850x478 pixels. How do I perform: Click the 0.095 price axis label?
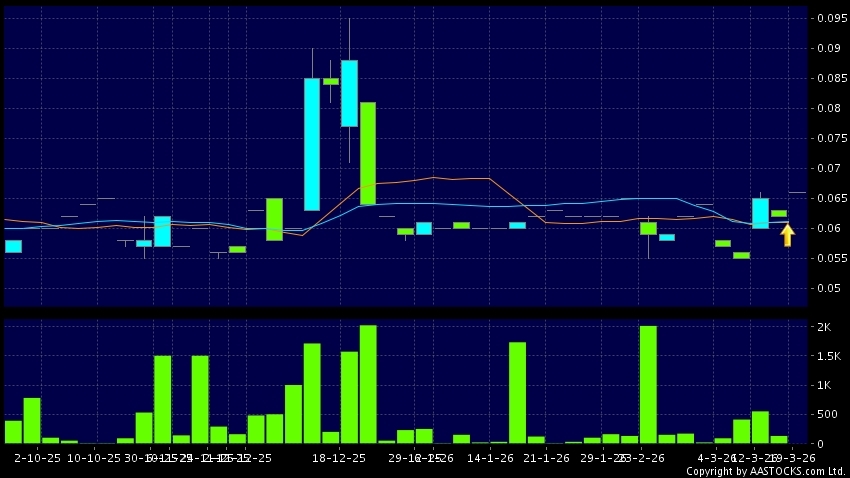coord(831,18)
